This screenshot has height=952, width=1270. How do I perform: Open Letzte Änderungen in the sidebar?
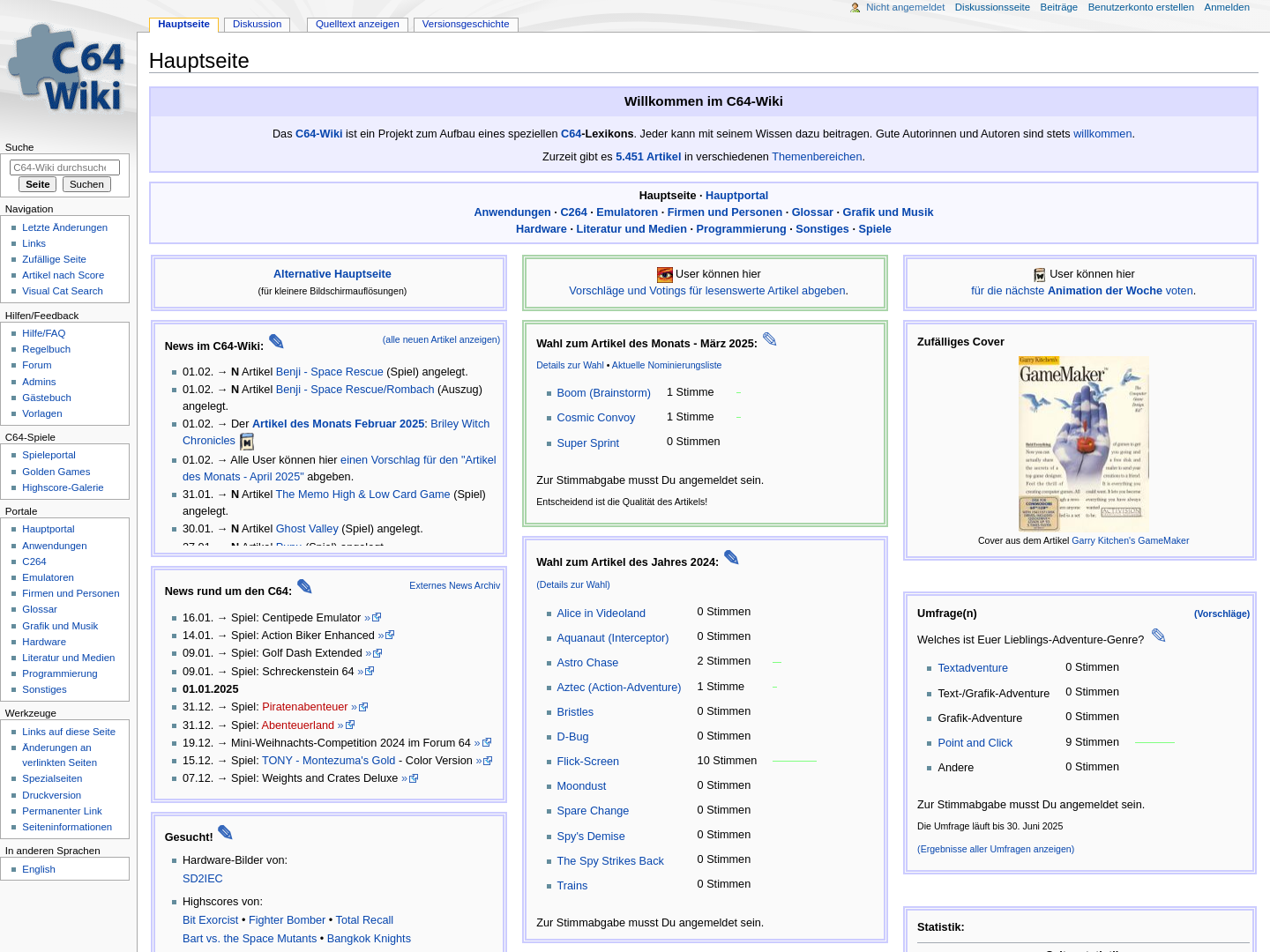(x=64, y=227)
